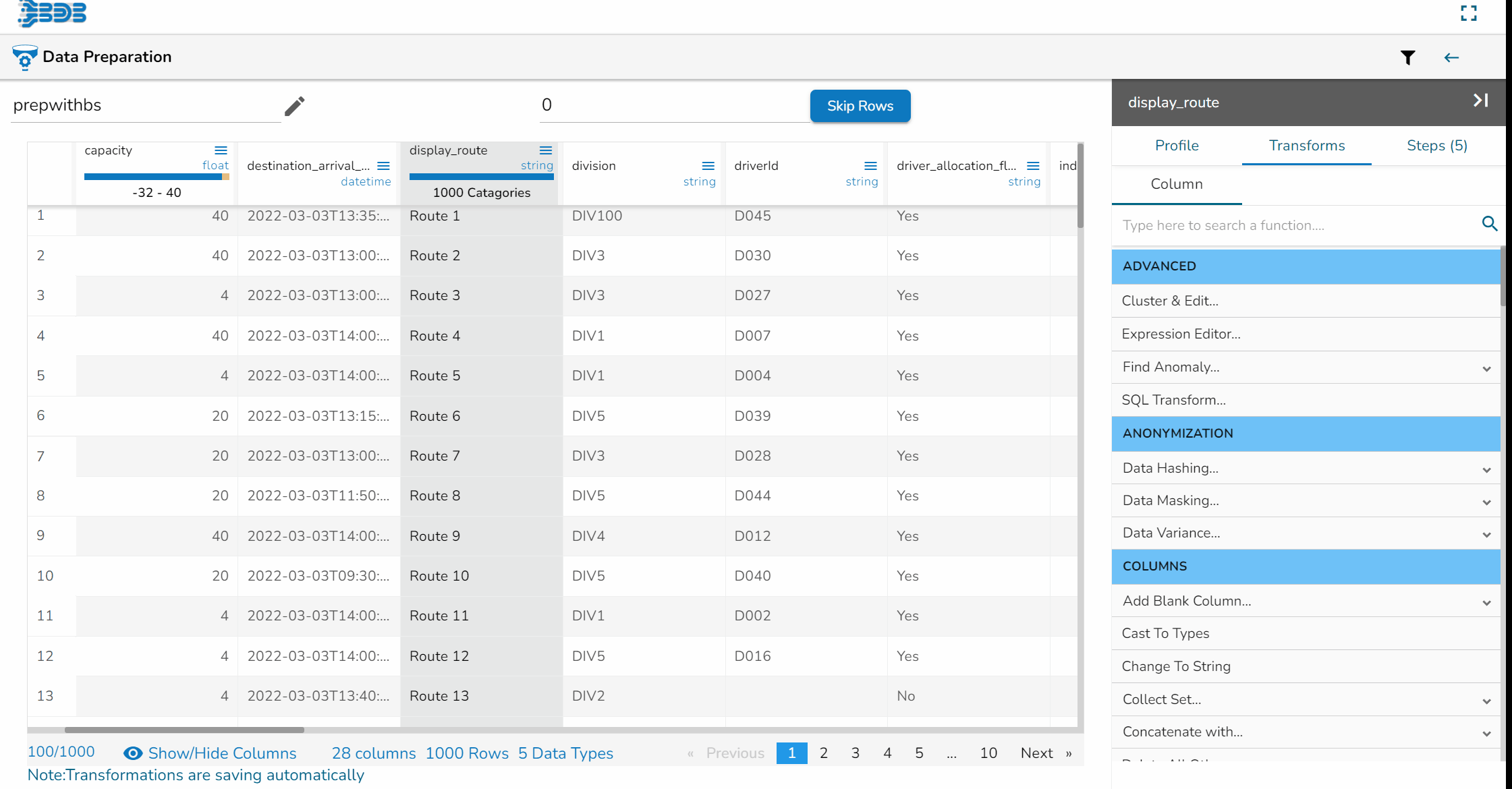
Task: Toggle fullscreen with the expand icon
Action: pos(1468,13)
